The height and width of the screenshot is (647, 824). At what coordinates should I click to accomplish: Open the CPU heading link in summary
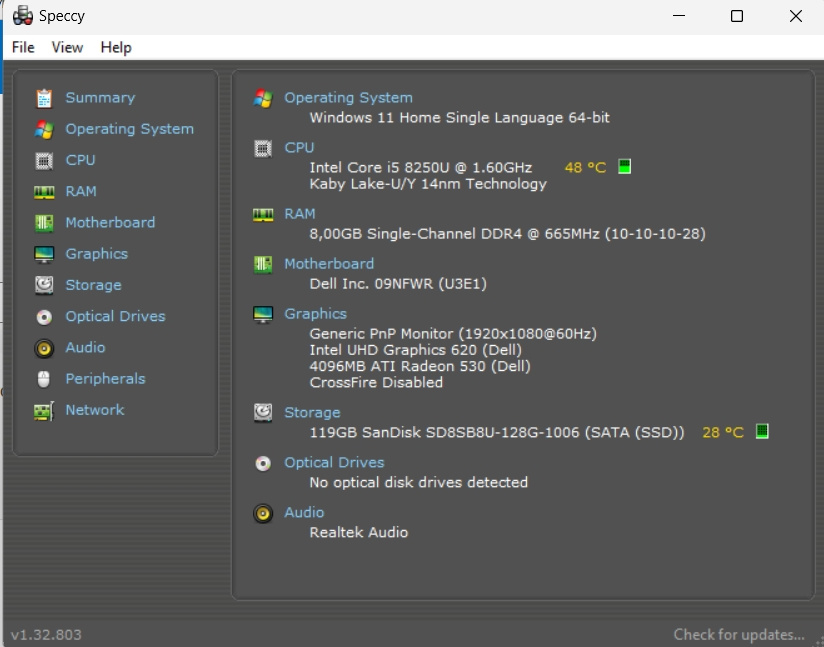point(299,148)
